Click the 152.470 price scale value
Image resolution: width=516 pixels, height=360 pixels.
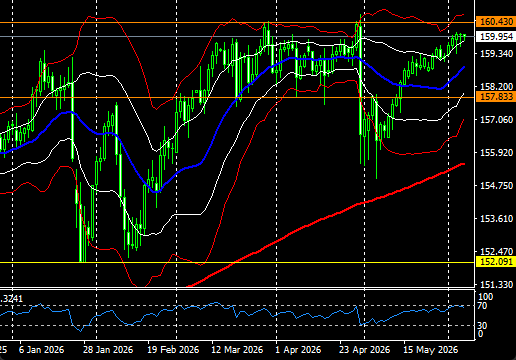(x=496, y=251)
